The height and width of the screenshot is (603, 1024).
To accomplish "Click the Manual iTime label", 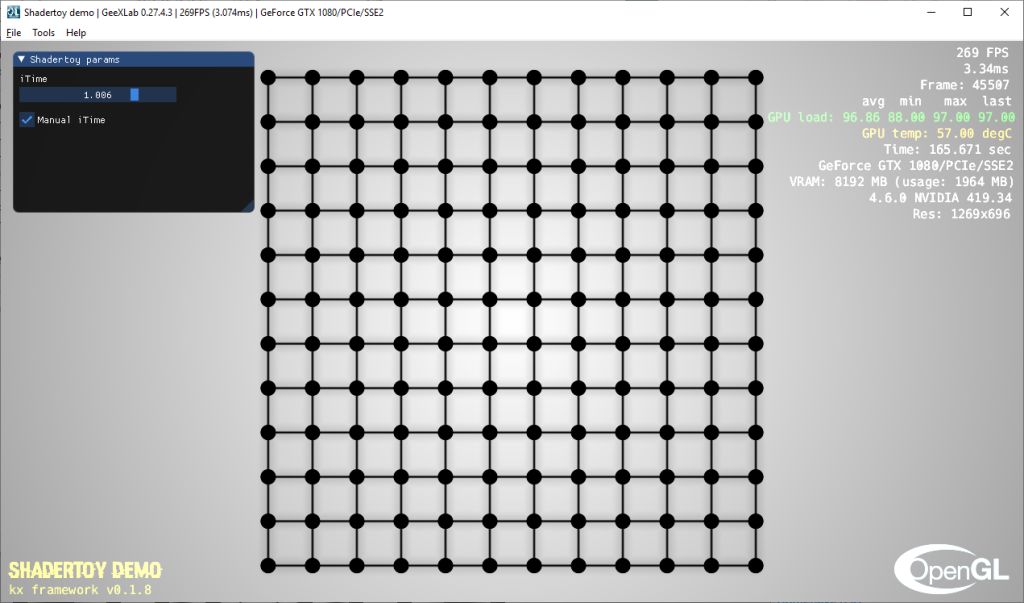I will [71, 120].
